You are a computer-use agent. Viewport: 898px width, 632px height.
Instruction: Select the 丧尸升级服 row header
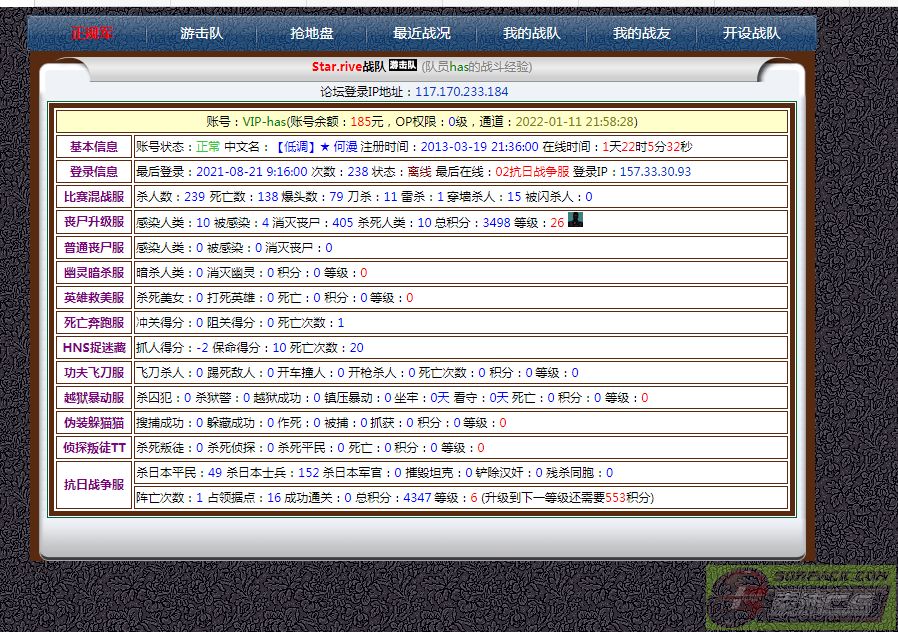(x=94, y=222)
